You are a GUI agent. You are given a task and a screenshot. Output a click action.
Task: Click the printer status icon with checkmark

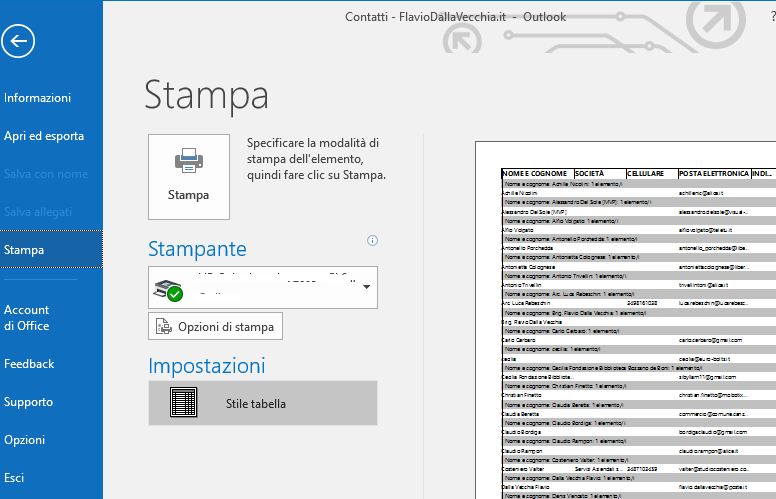point(168,291)
